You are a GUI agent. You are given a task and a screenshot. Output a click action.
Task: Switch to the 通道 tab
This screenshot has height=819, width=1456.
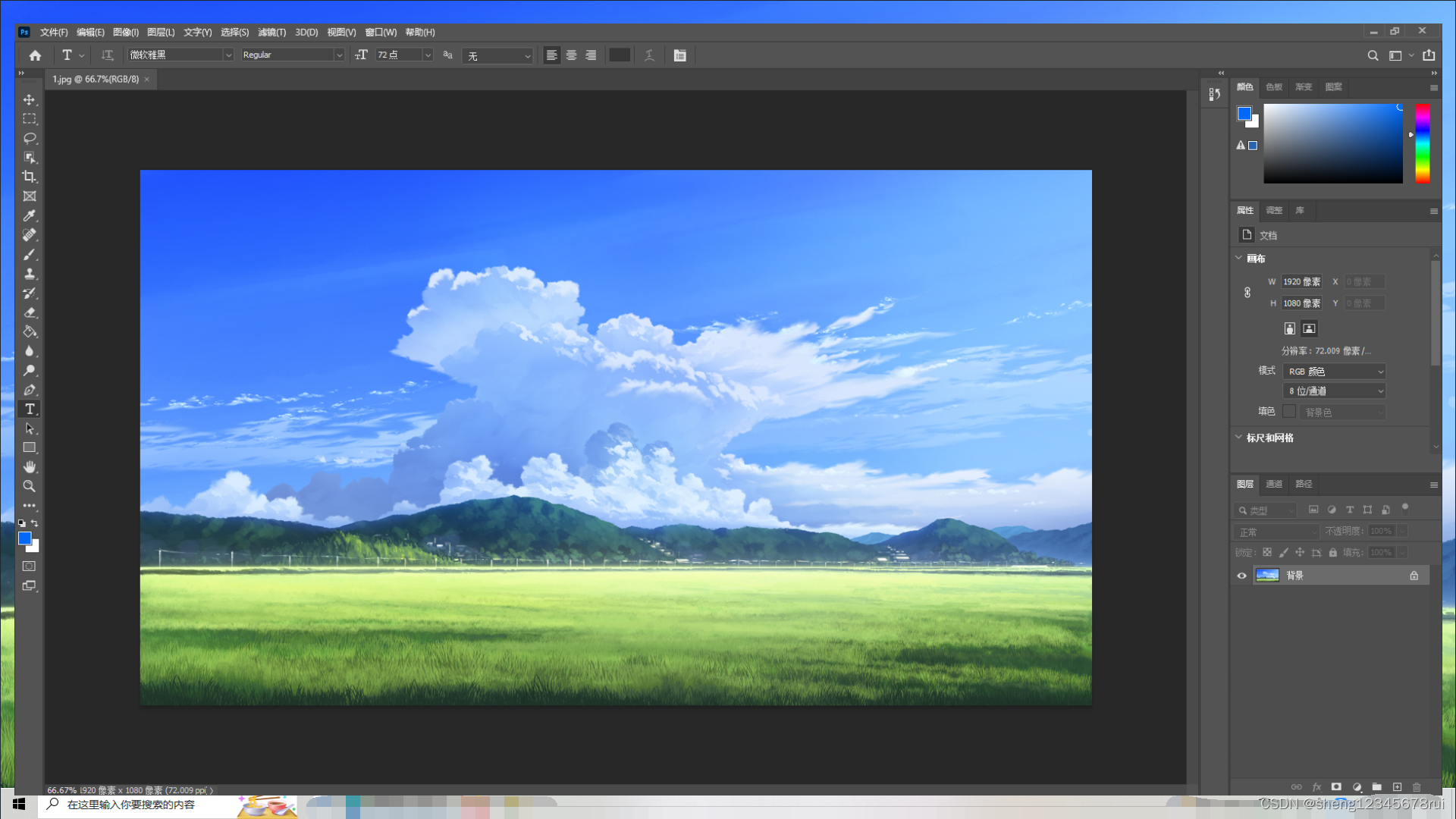pos(1274,484)
